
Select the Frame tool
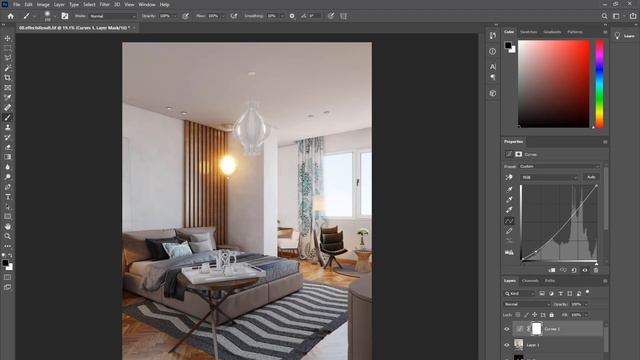(8, 88)
